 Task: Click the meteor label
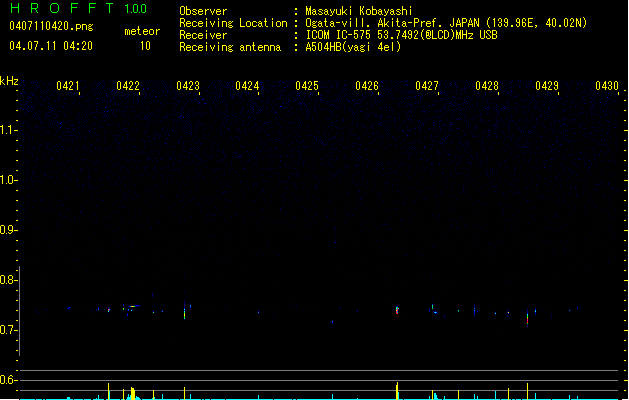coord(142,31)
